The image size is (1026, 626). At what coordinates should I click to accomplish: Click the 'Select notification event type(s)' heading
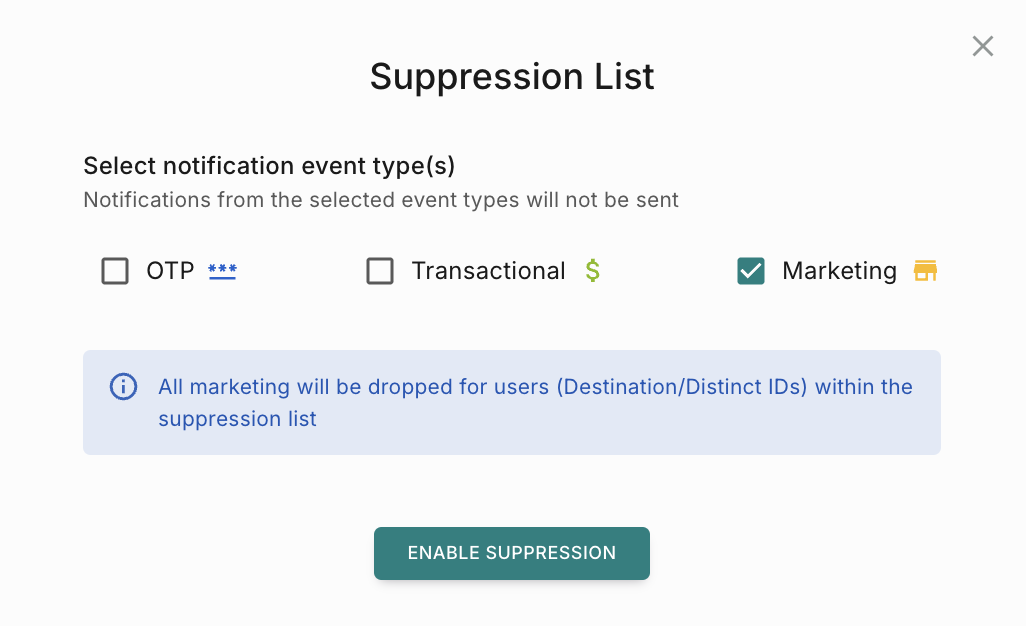tap(269, 166)
